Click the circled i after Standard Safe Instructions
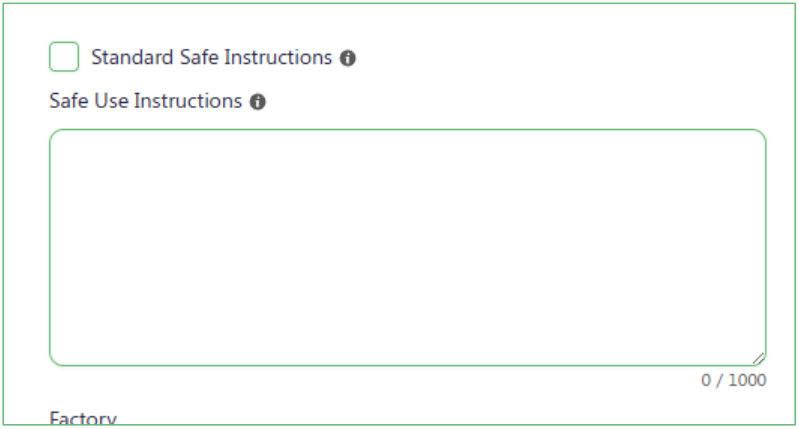Screen dimensions: 799x429 tap(348, 58)
